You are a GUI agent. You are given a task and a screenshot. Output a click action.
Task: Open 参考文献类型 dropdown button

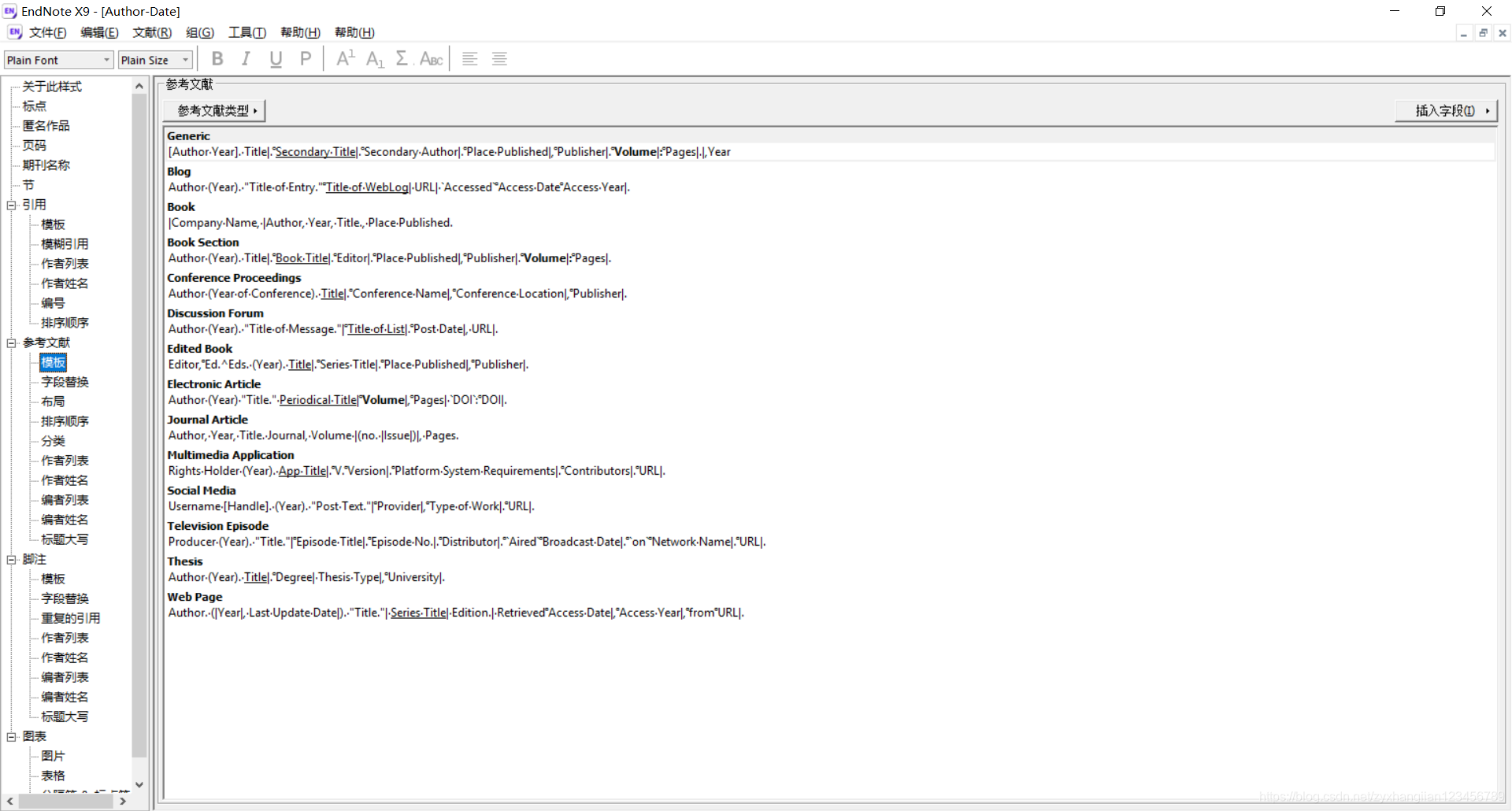pyautogui.click(x=214, y=111)
